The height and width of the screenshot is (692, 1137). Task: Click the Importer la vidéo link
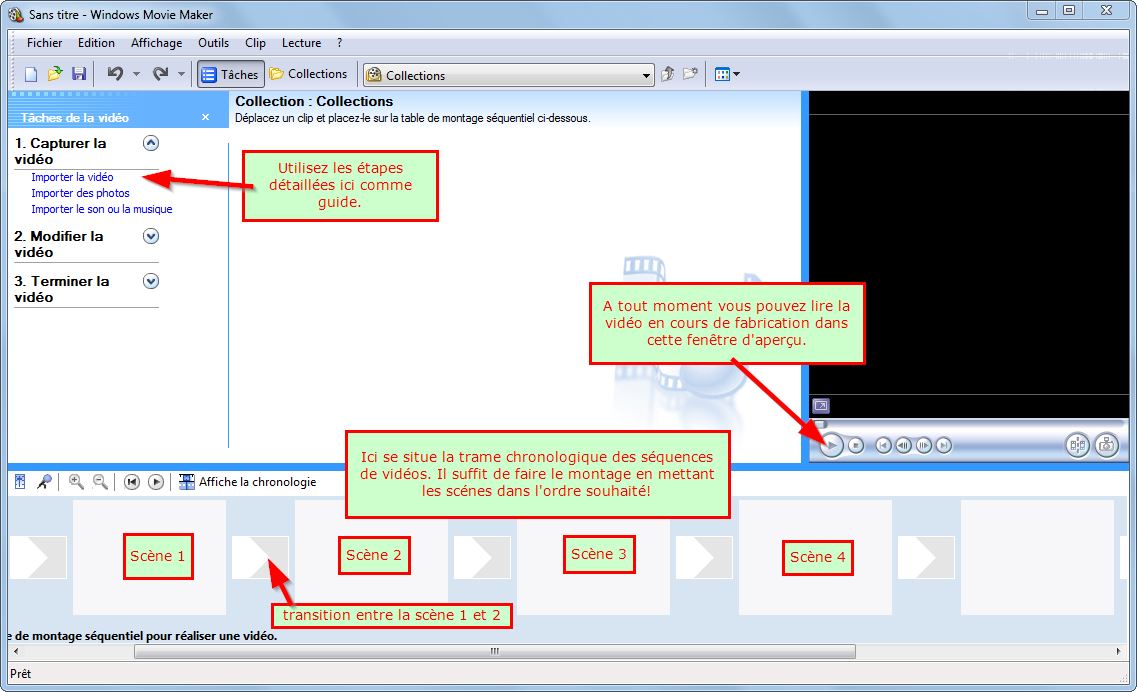click(72, 177)
